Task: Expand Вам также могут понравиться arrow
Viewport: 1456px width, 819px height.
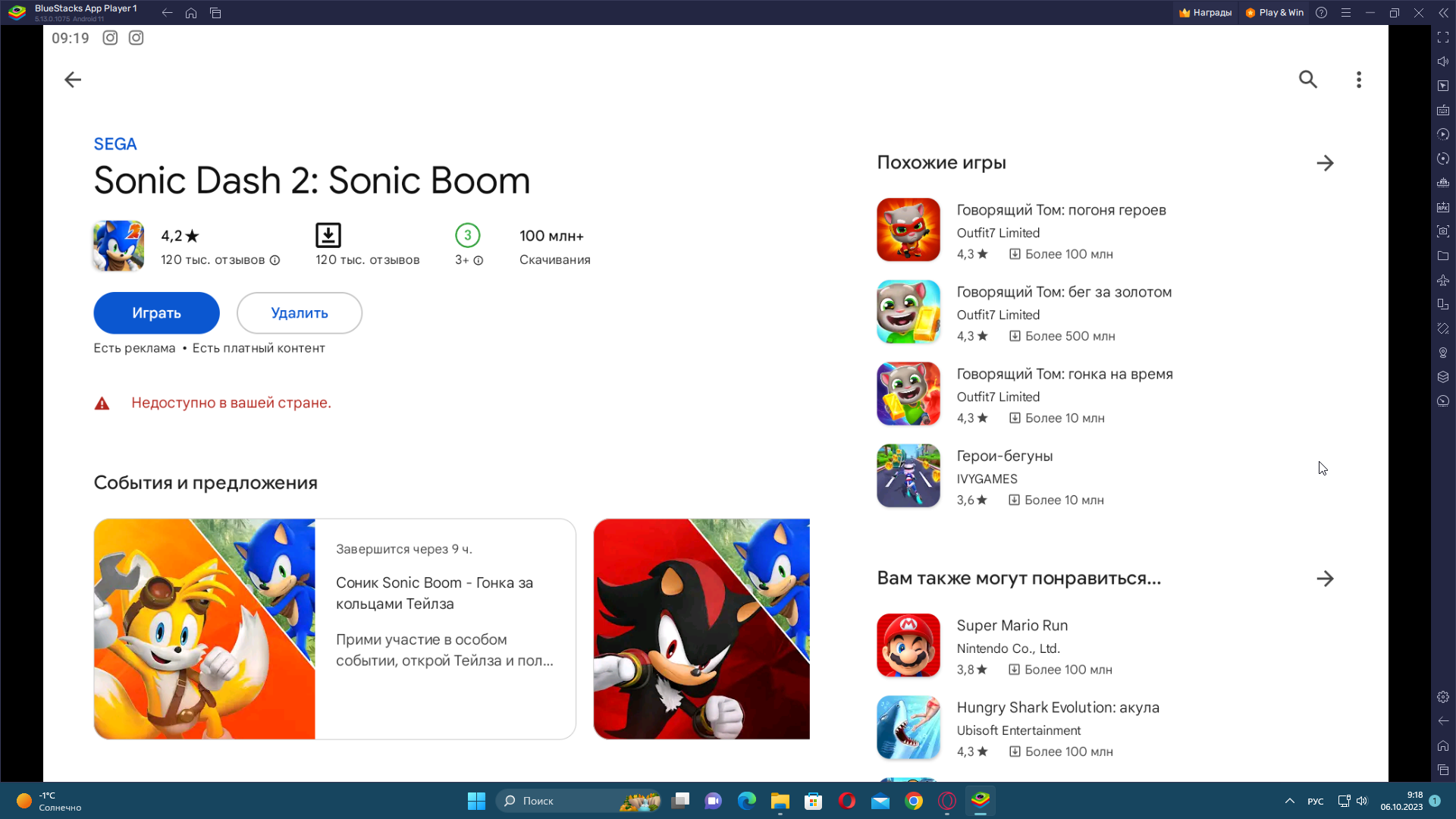Action: click(x=1325, y=579)
